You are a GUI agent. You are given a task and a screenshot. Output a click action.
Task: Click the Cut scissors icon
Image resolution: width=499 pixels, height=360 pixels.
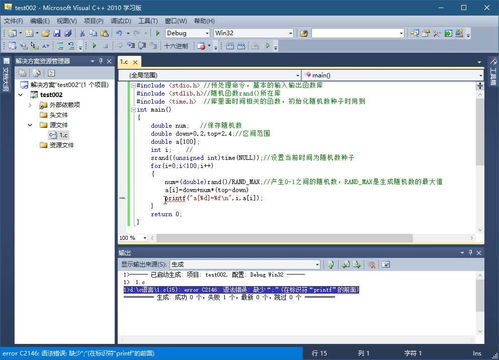82,33
